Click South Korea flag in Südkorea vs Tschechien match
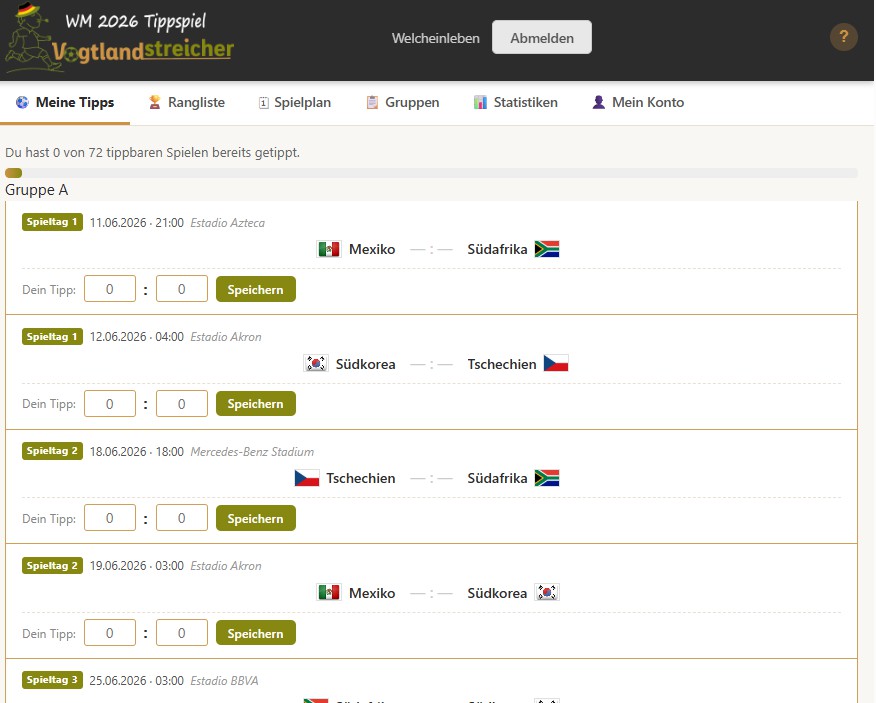The width and height of the screenshot is (876, 703). (x=316, y=364)
